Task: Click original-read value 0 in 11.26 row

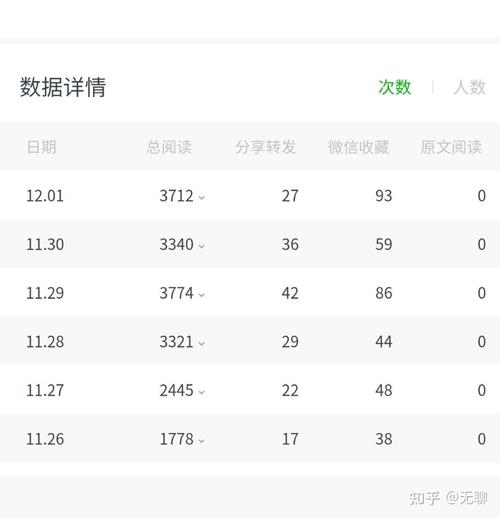Action: tap(481, 439)
